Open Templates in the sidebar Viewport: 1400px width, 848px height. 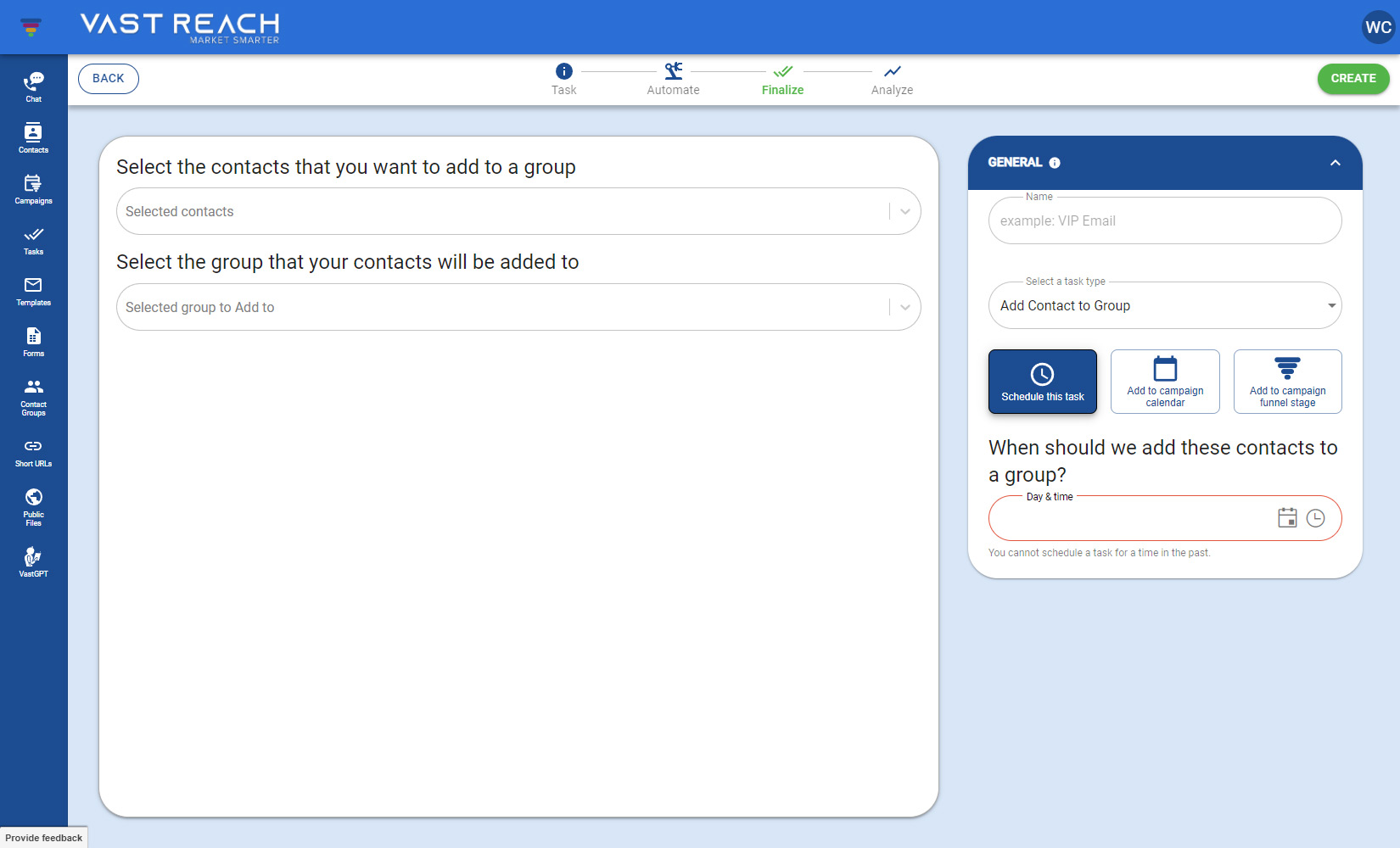(33, 291)
